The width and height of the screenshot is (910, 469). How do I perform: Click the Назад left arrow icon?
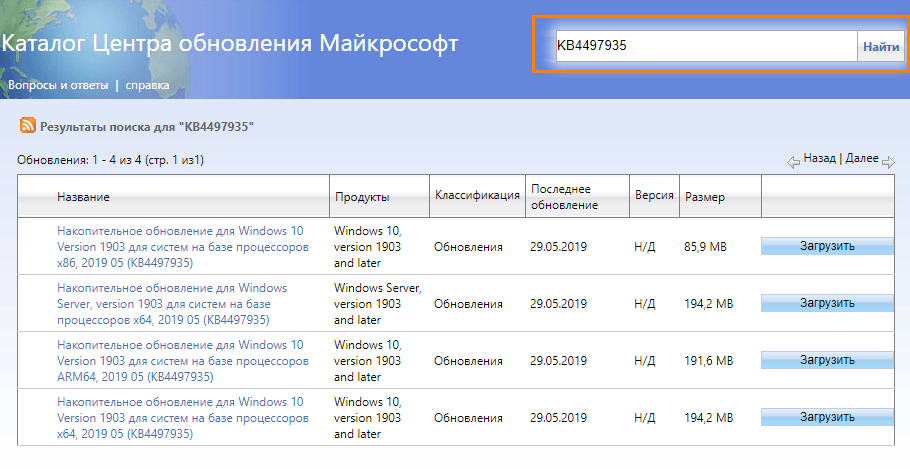click(793, 162)
